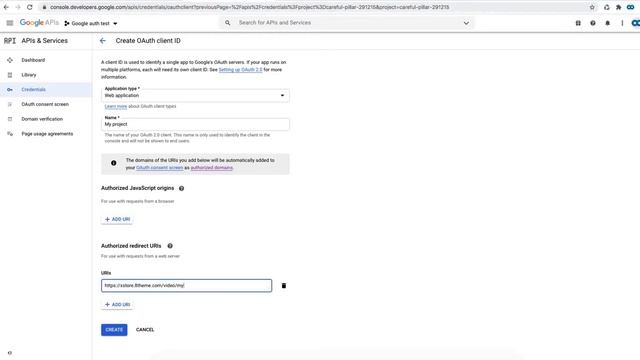Click ADD URI under redirect URIs
Viewport: 640px width, 360px height.
point(117,304)
